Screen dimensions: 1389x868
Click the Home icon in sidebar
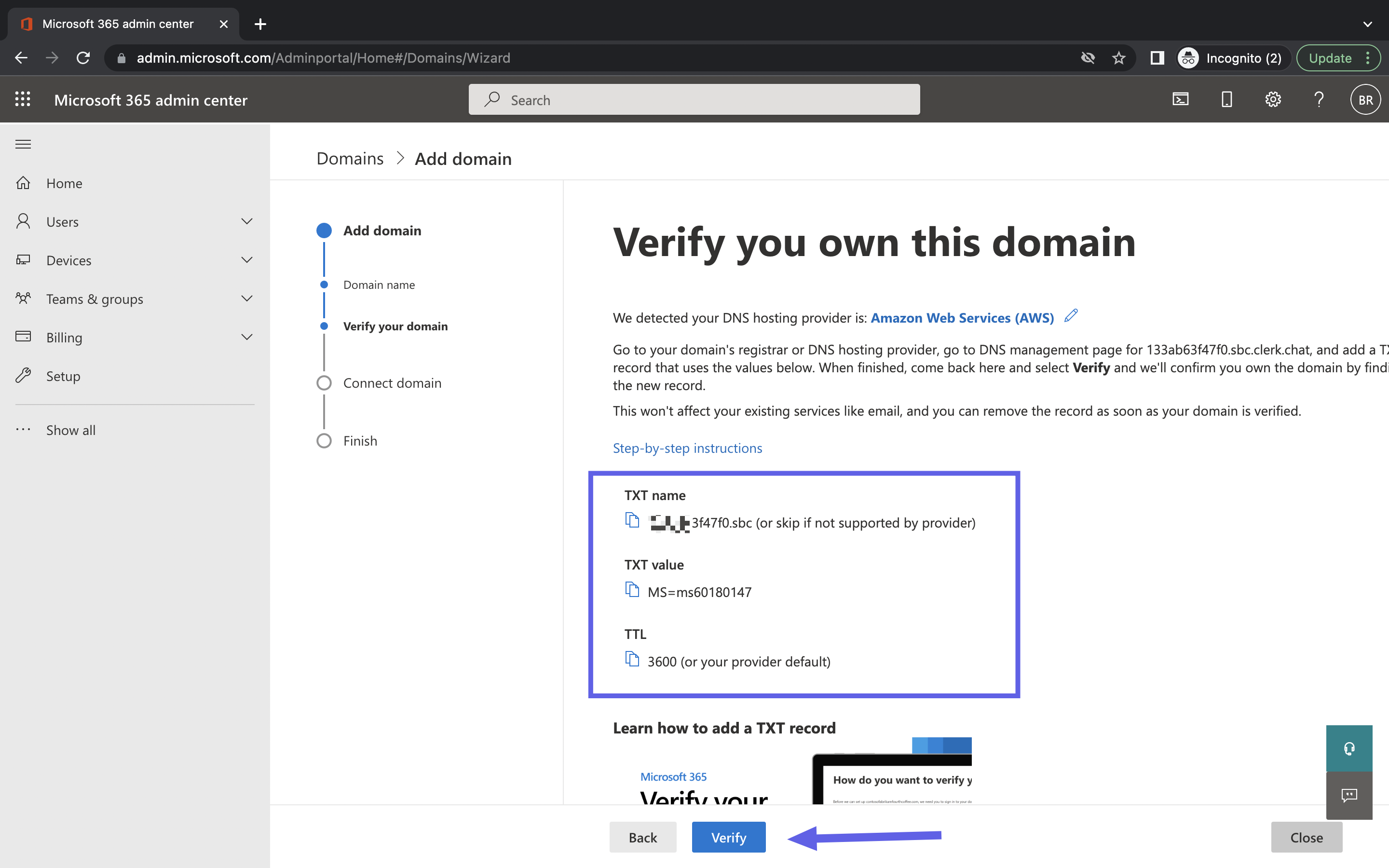(x=23, y=183)
